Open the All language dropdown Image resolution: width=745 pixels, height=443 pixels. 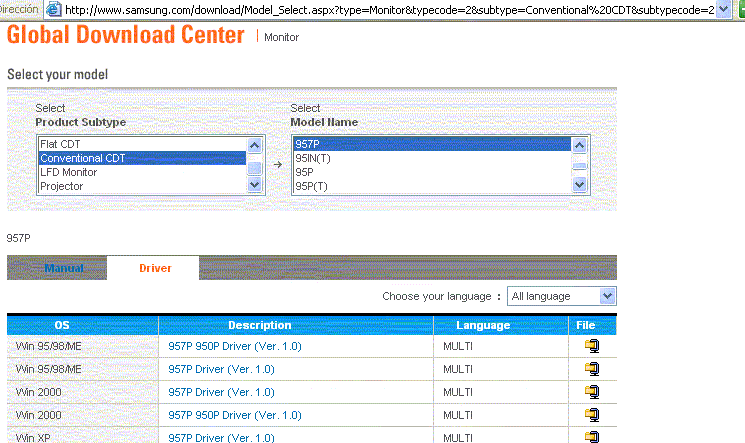click(562, 296)
